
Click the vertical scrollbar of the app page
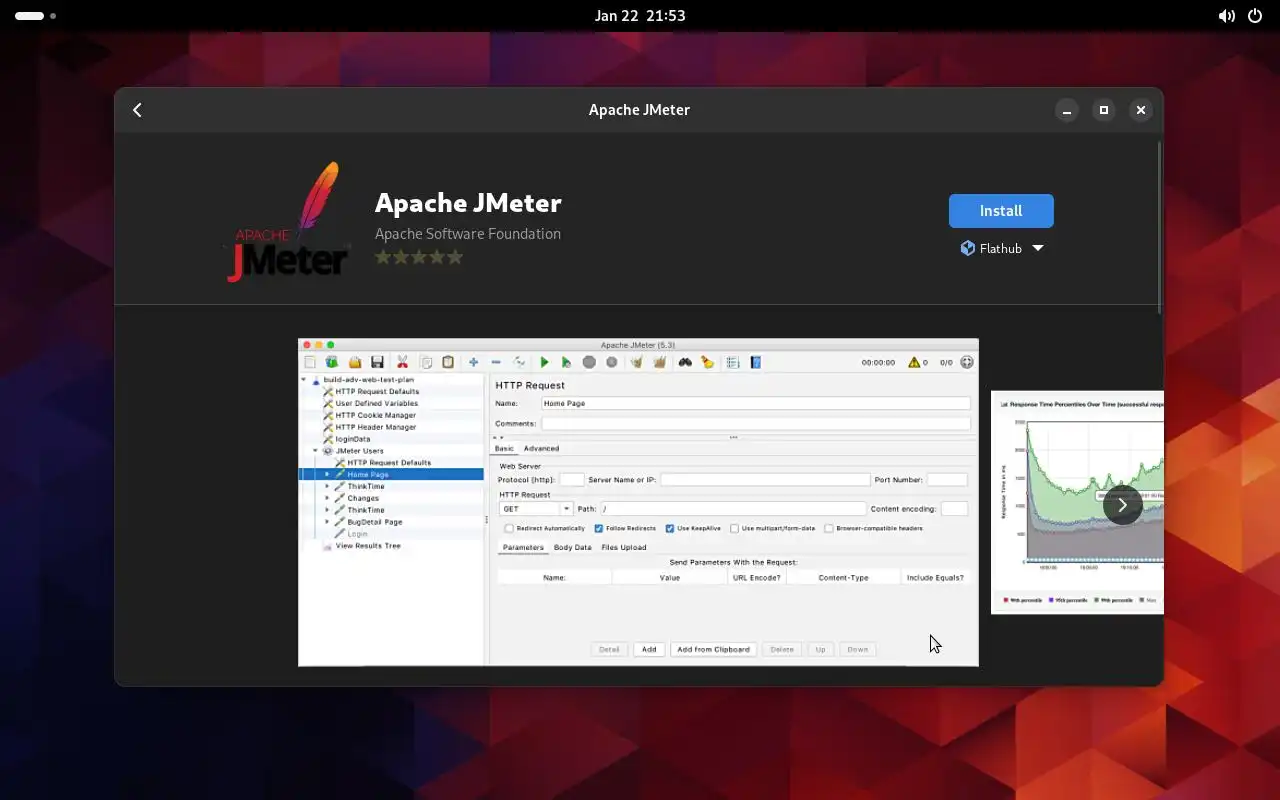click(1160, 226)
